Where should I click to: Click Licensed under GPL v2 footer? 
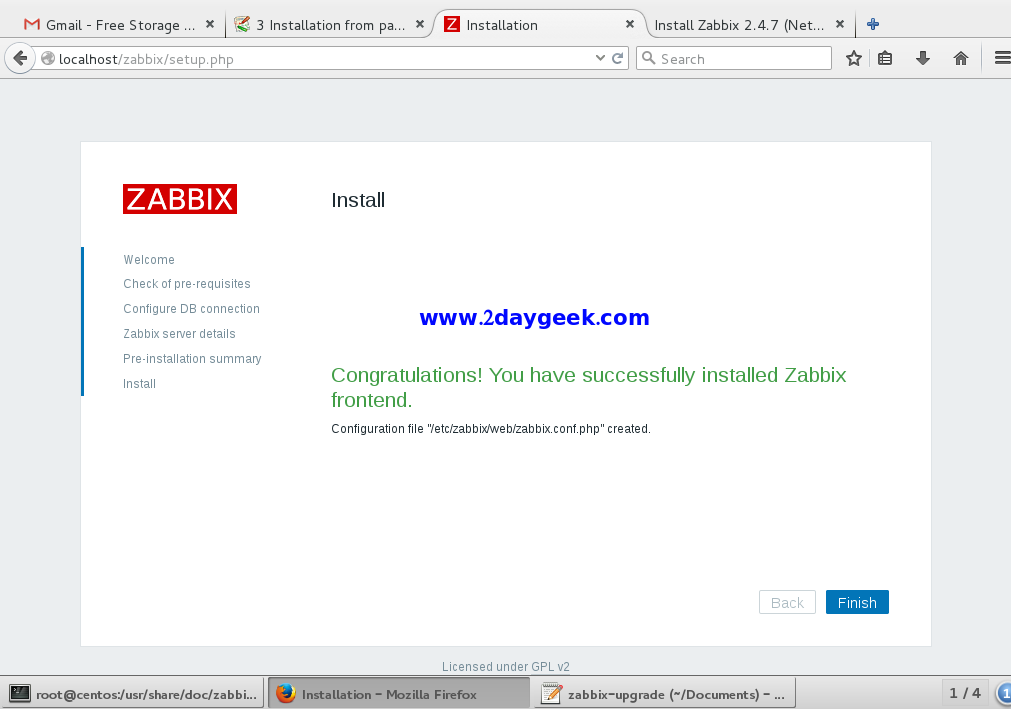(506, 666)
